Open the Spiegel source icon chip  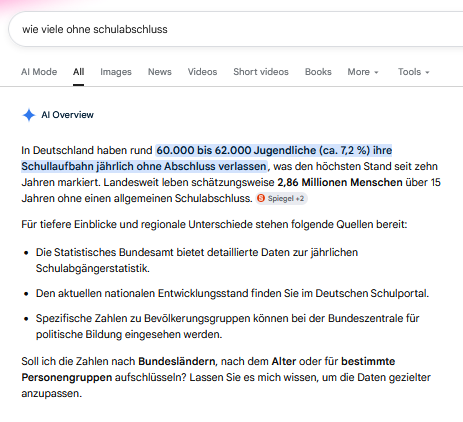click(x=261, y=198)
